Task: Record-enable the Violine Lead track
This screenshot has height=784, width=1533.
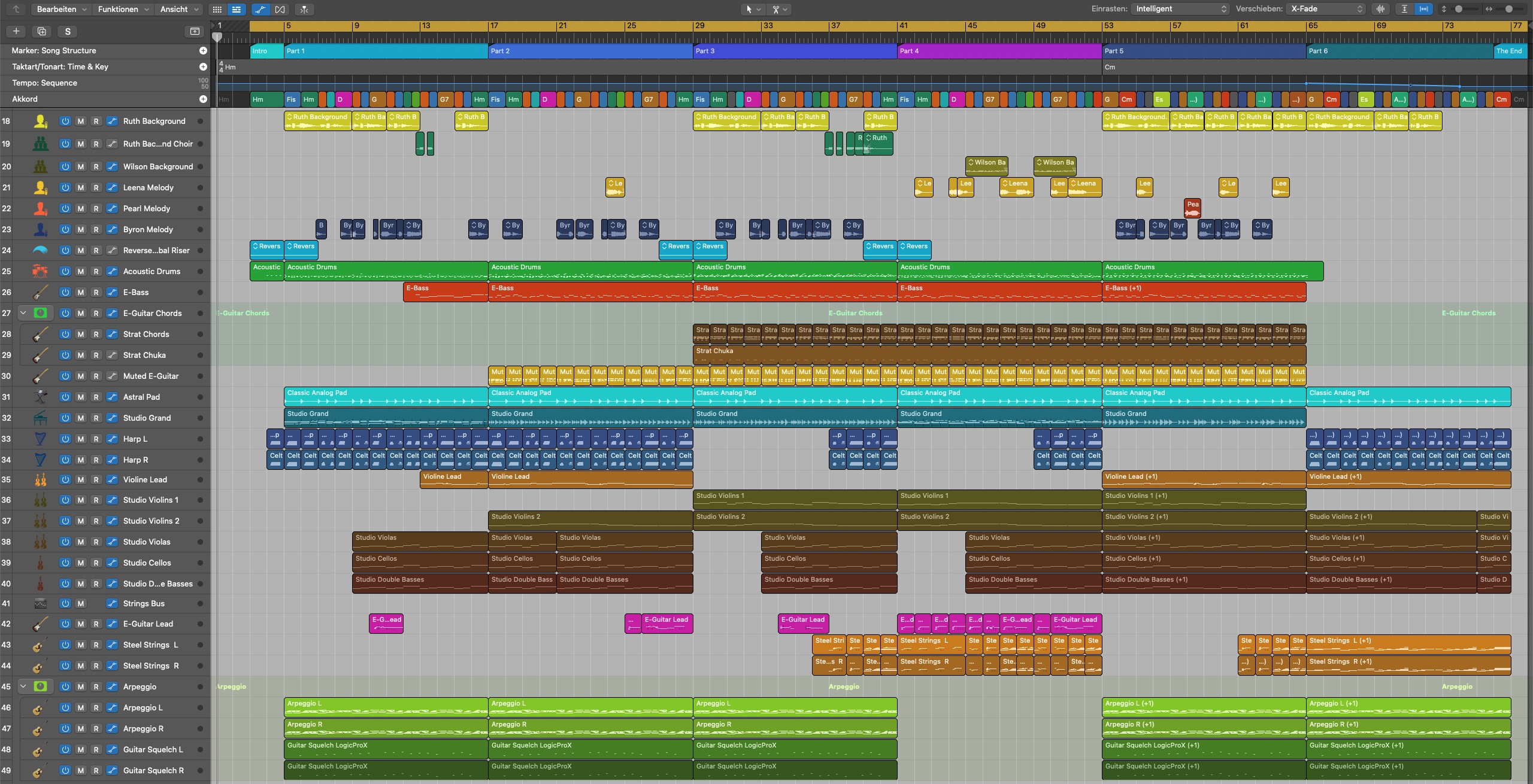Action: tap(96, 479)
